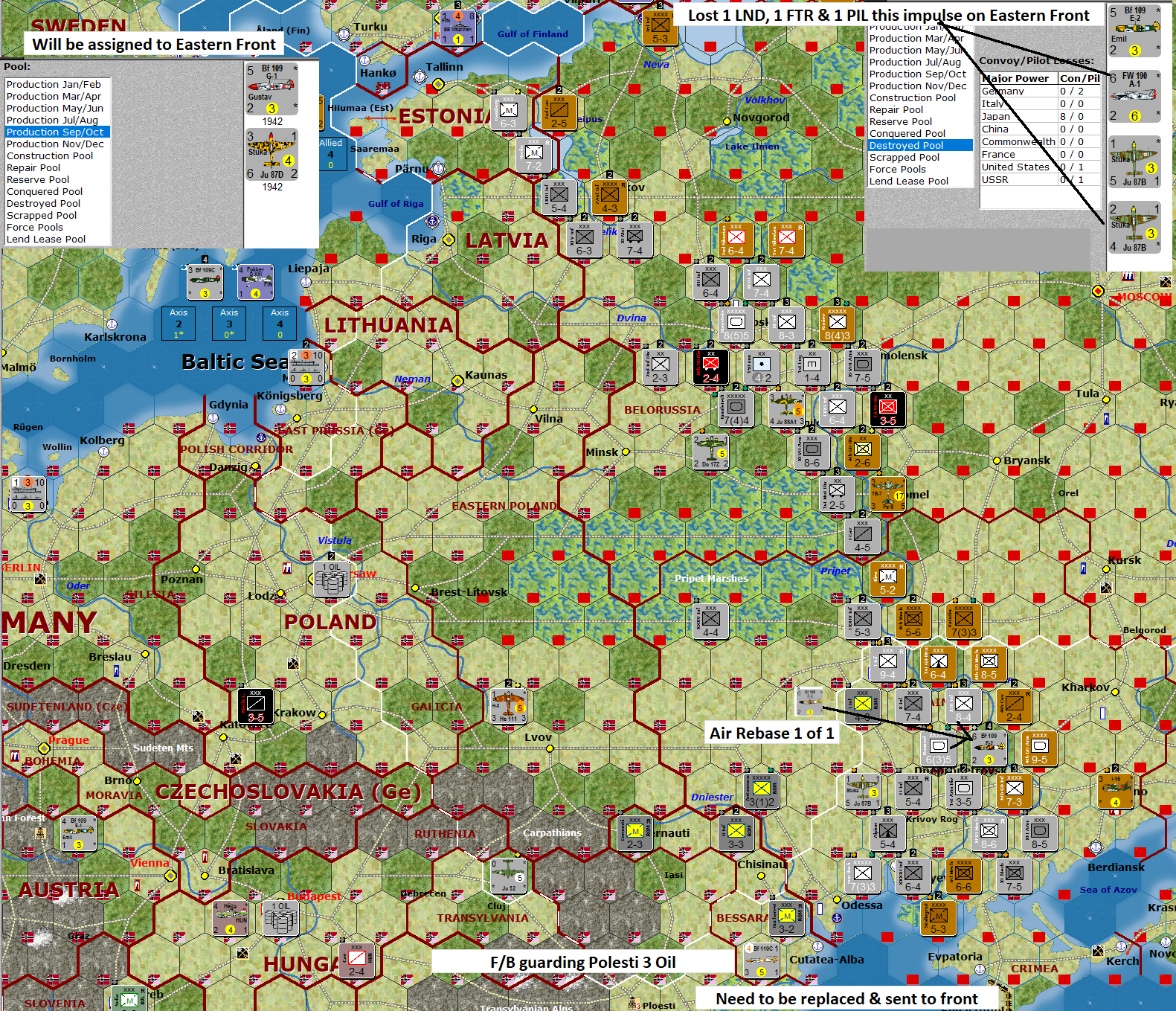The width and height of the screenshot is (1176, 1011).
Task: Select the Fokker aircraft counter in Baltic Sea
Action: pyautogui.click(x=255, y=281)
